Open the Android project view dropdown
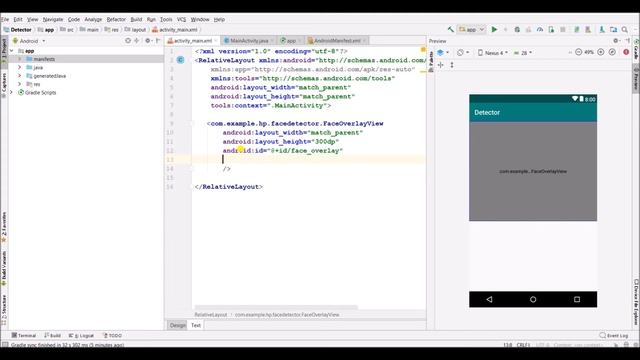The image size is (640, 360). 29,41
